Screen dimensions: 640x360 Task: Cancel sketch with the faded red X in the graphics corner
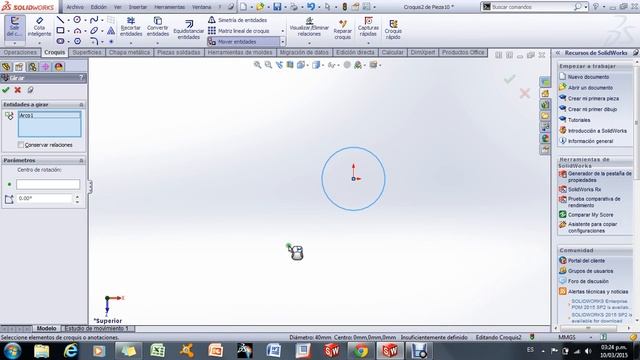pos(525,93)
